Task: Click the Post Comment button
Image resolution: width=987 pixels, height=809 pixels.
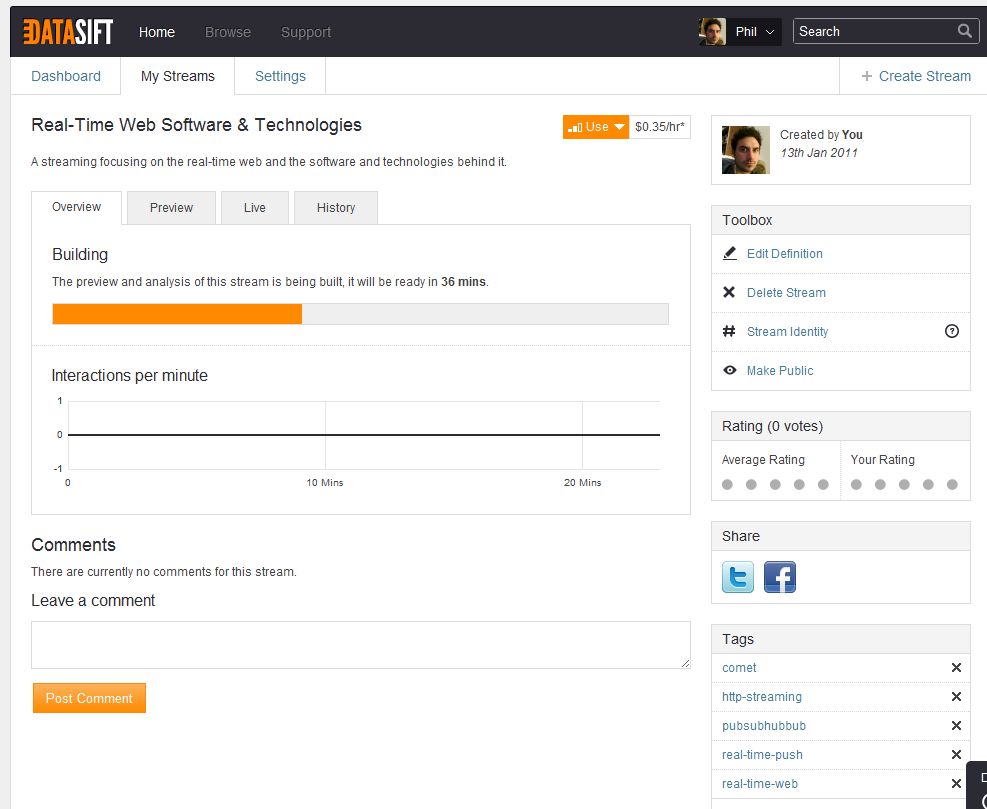Action: pos(89,698)
